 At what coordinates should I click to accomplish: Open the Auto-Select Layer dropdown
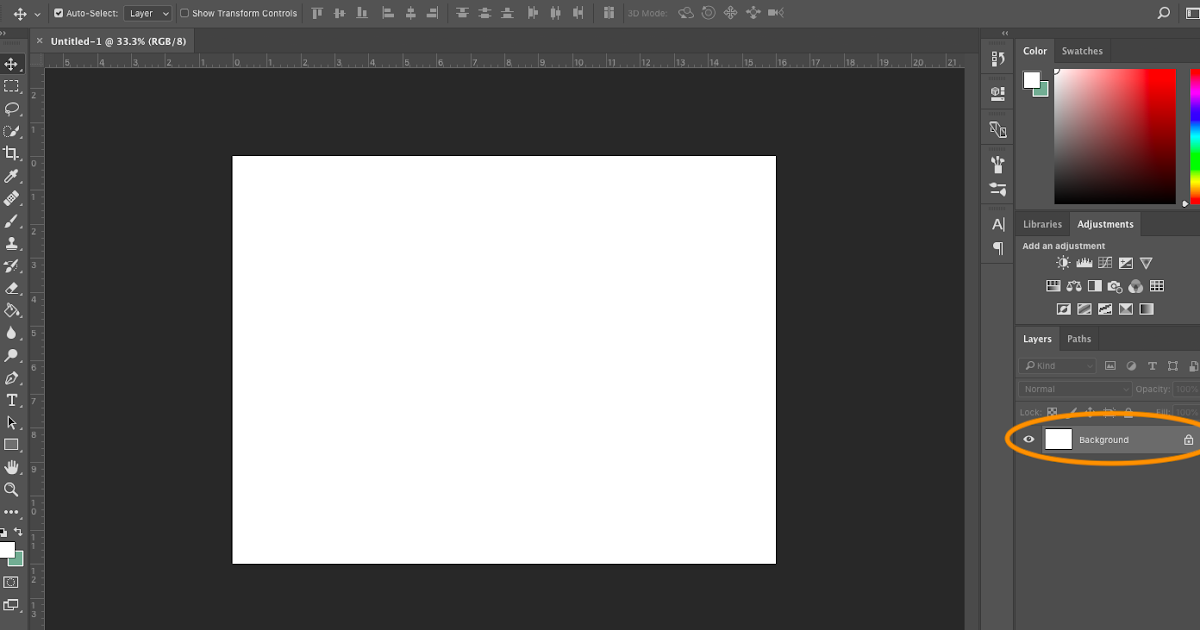pos(148,13)
